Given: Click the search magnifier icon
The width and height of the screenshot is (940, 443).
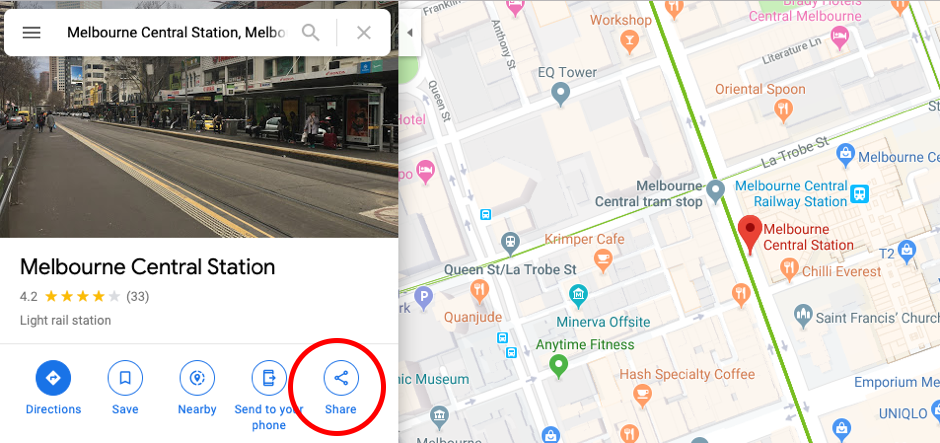Looking at the screenshot, I should click(x=310, y=32).
